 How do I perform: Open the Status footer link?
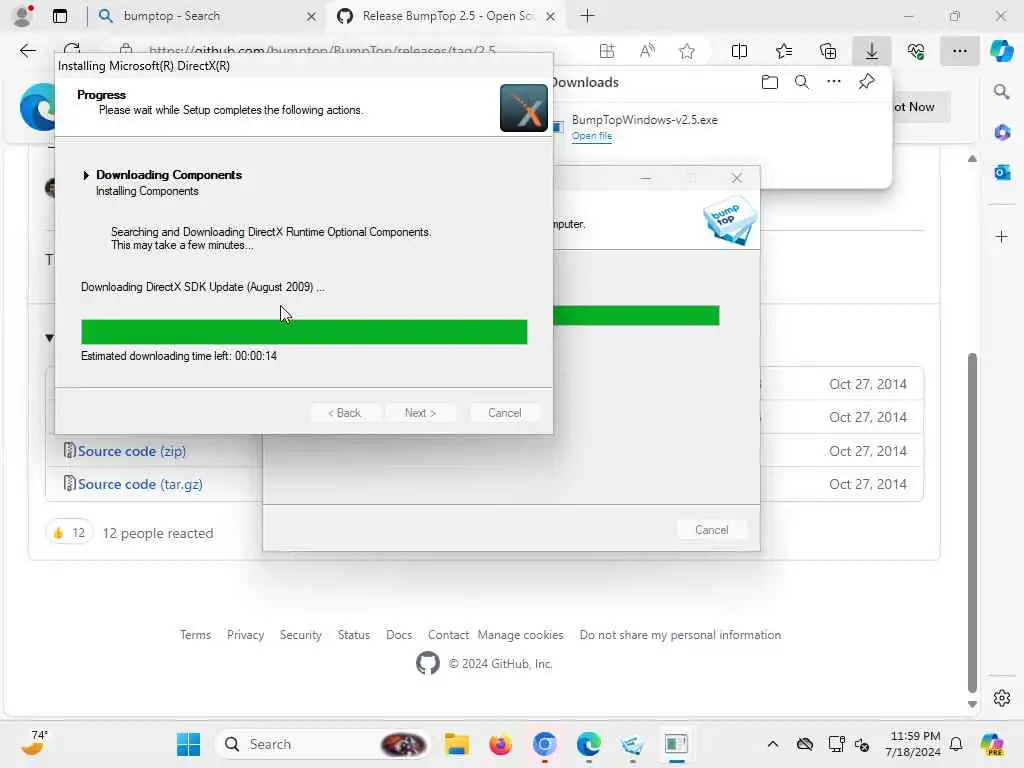click(353, 635)
